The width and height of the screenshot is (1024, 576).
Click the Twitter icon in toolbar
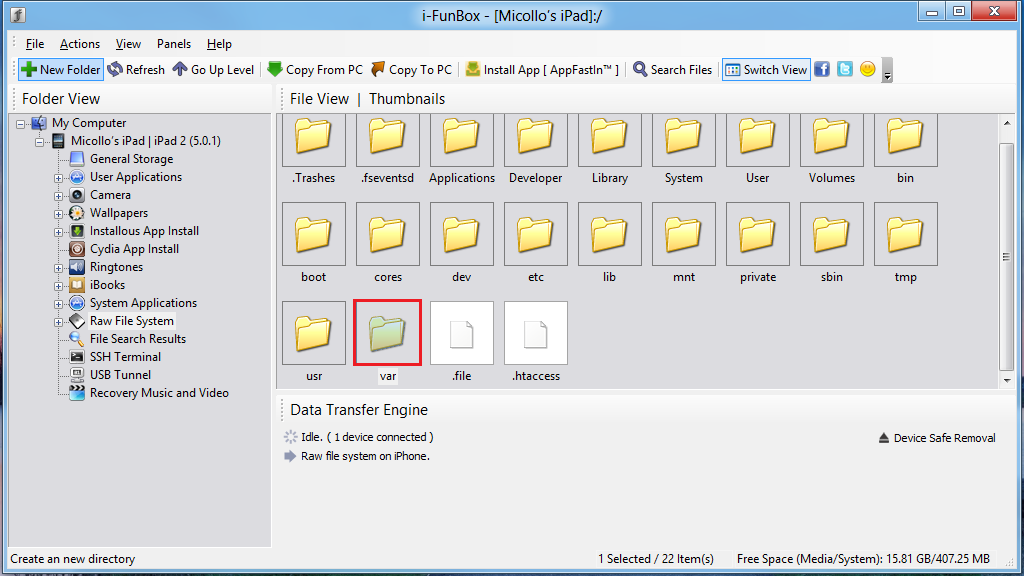pos(844,69)
